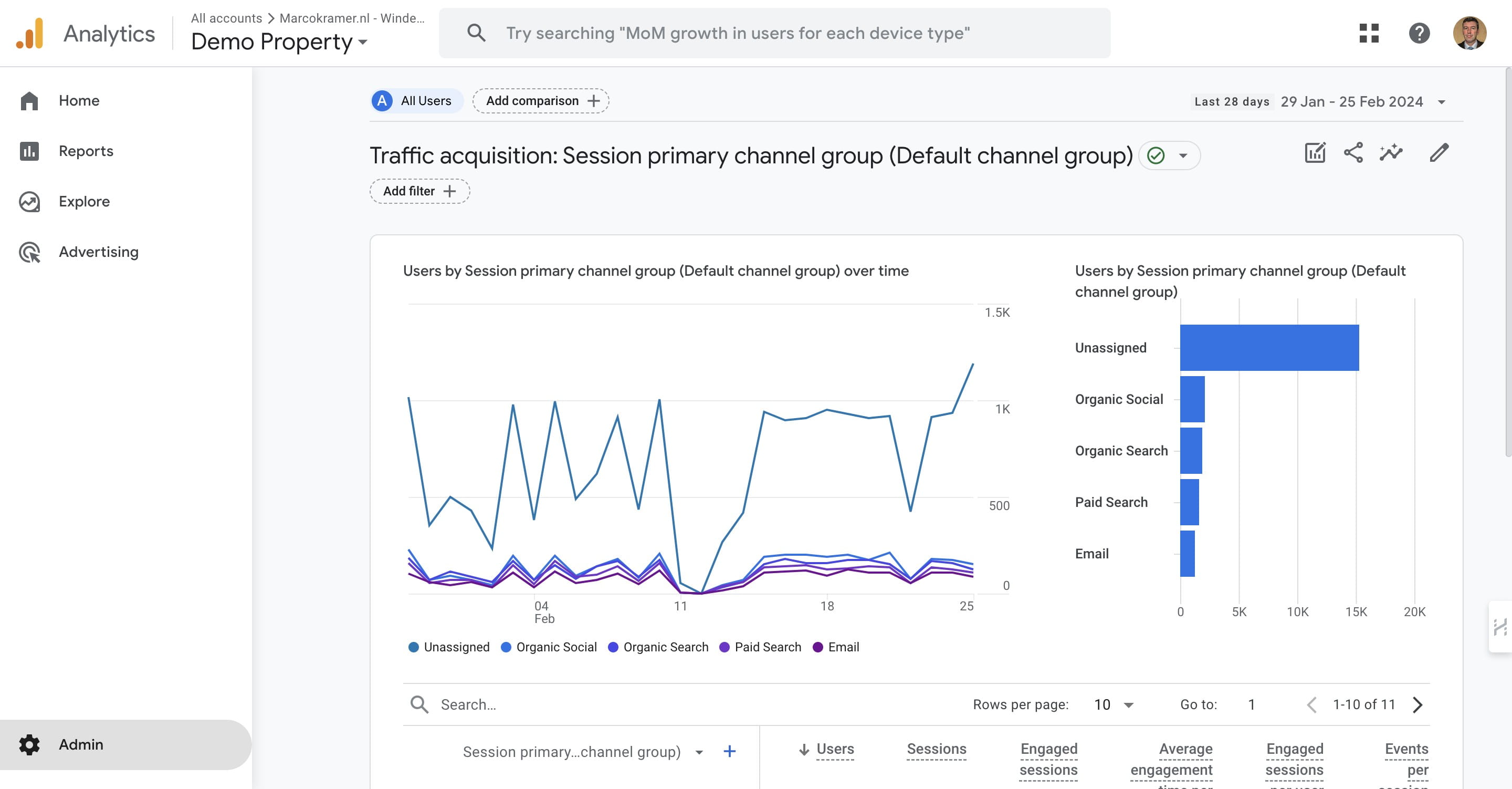Click the Share this report icon
This screenshot has height=789, width=1512.
[x=1353, y=153]
